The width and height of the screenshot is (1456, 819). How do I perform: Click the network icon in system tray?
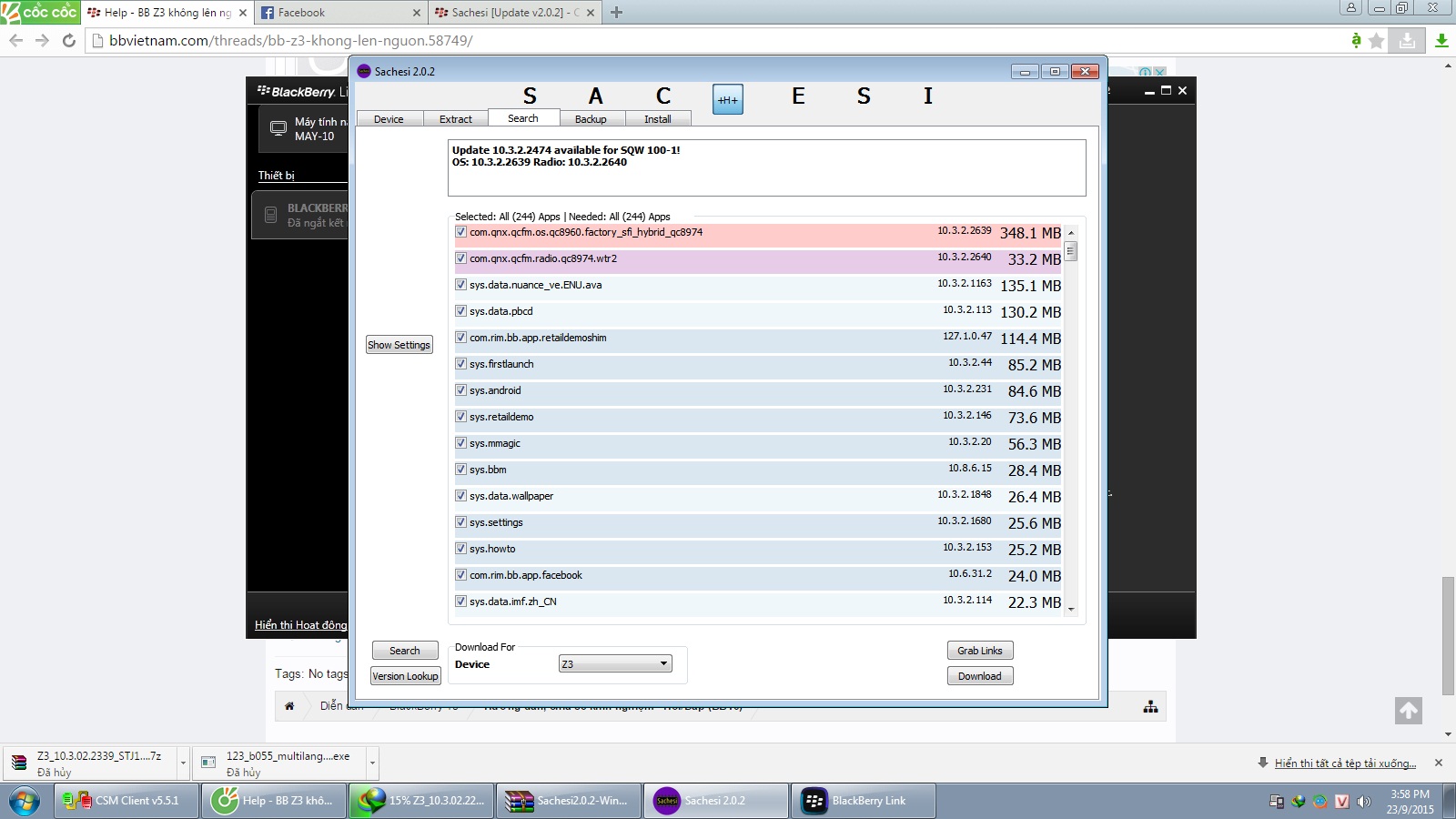[1277, 802]
